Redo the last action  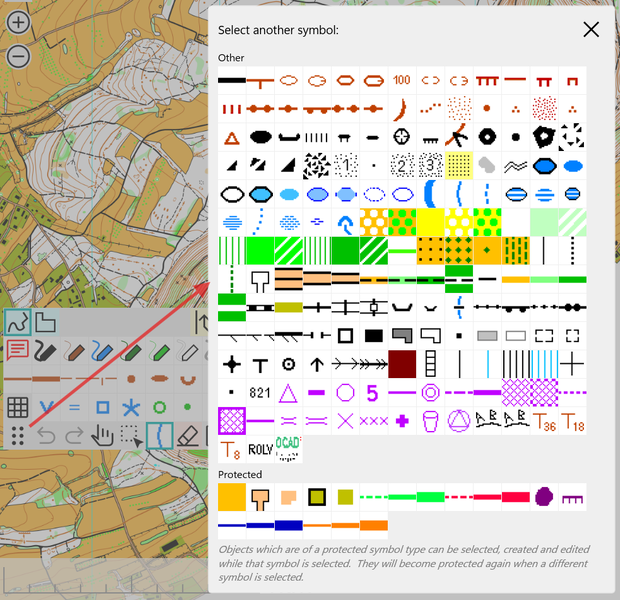click(74, 435)
